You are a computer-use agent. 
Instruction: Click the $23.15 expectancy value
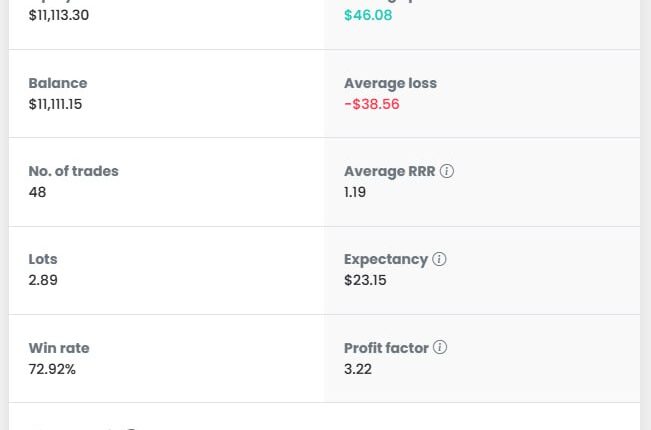point(365,280)
